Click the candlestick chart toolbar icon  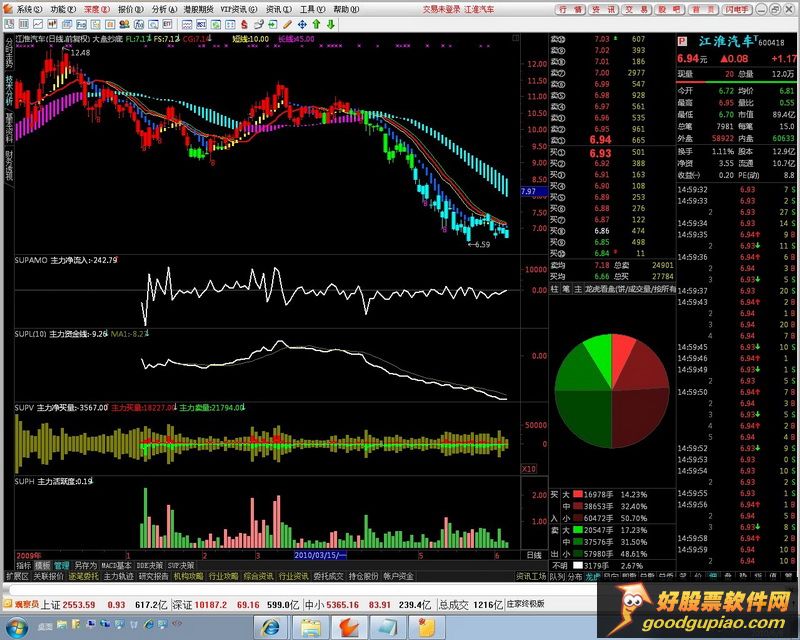52,24
